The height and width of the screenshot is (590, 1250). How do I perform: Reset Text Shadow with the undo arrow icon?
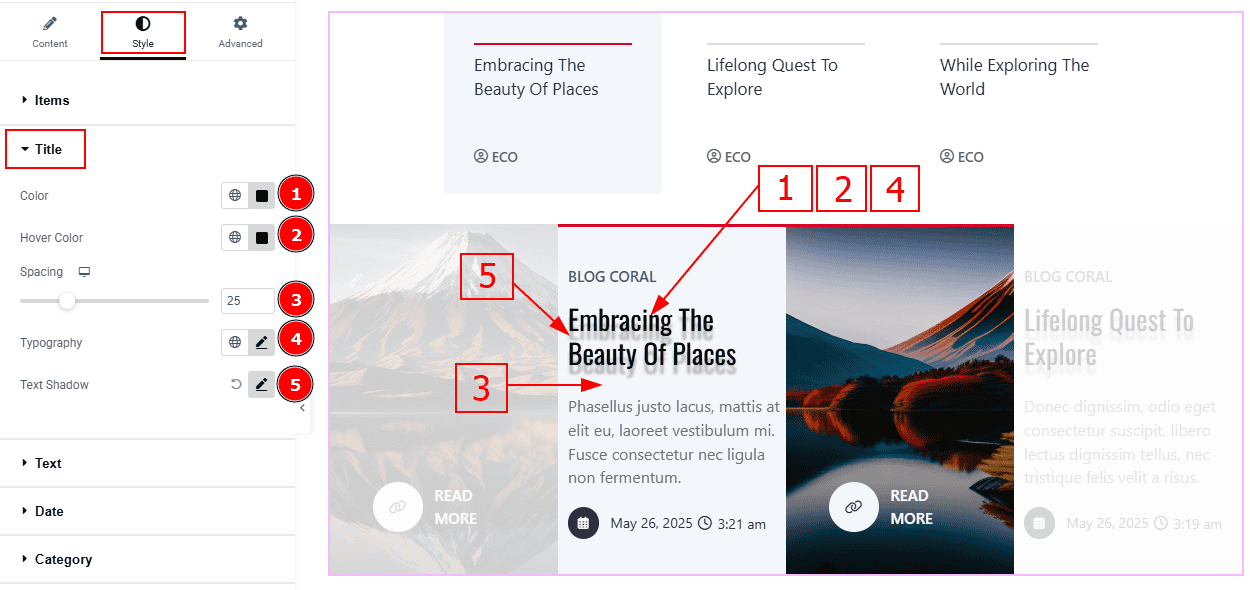click(x=236, y=385)
